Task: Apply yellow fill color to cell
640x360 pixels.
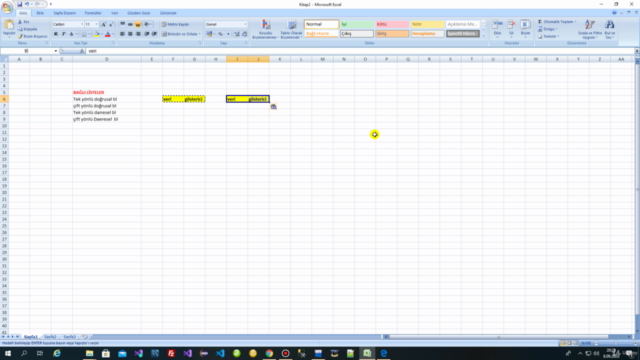Action: [x=97, y=34]
